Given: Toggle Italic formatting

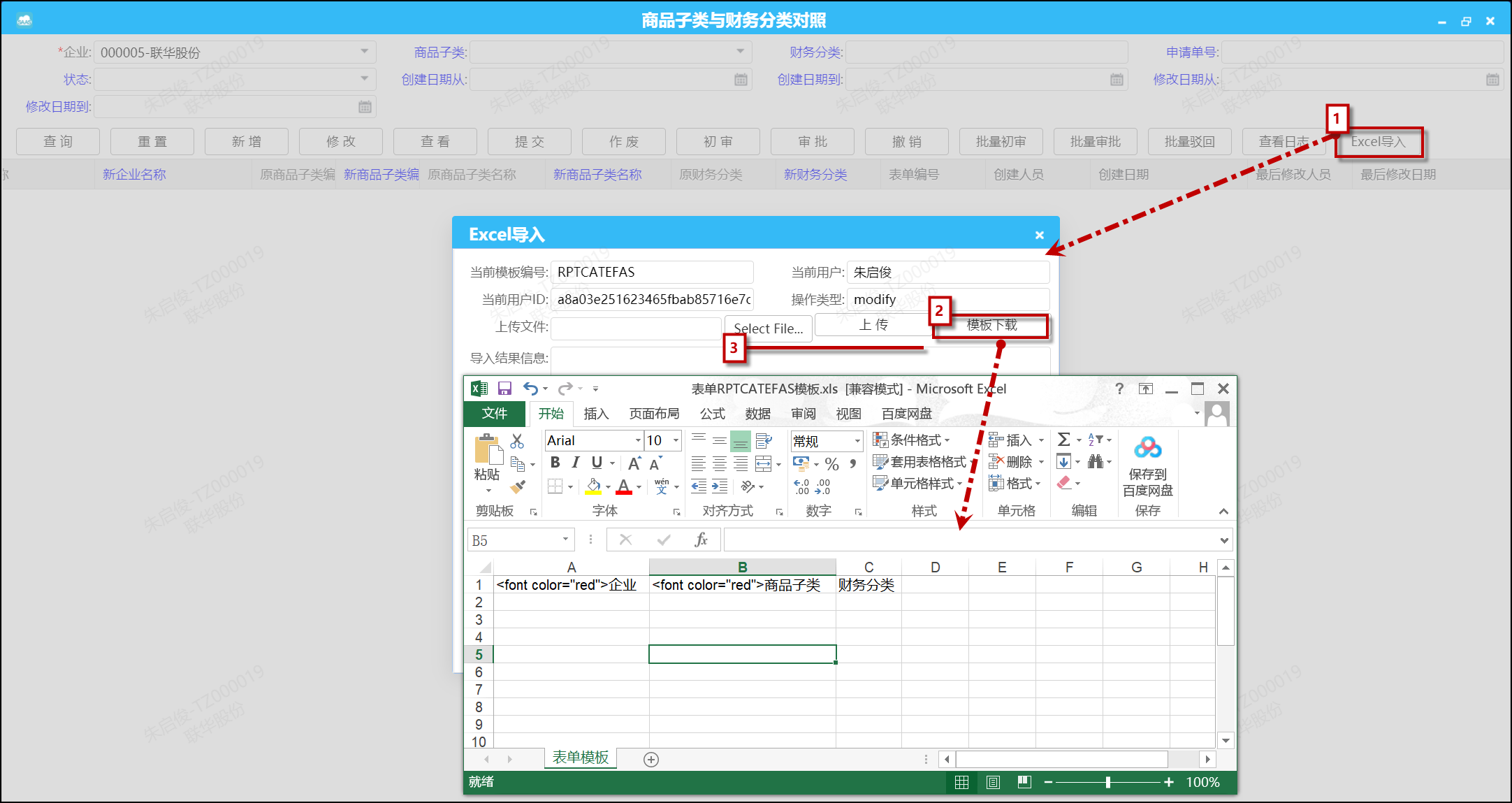Looking at the screenshot, I should (576, 463).
